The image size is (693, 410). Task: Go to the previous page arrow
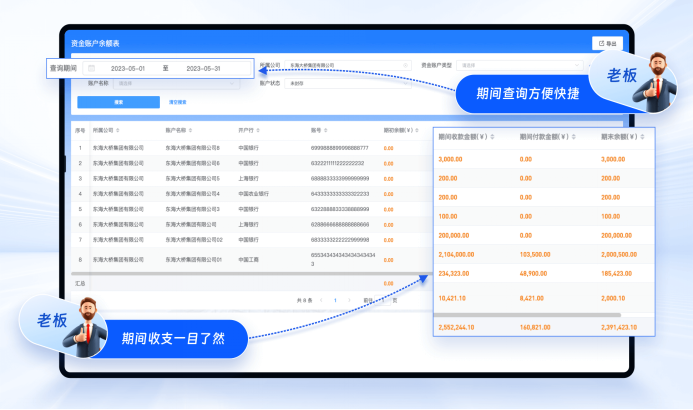tap(323, 300)
